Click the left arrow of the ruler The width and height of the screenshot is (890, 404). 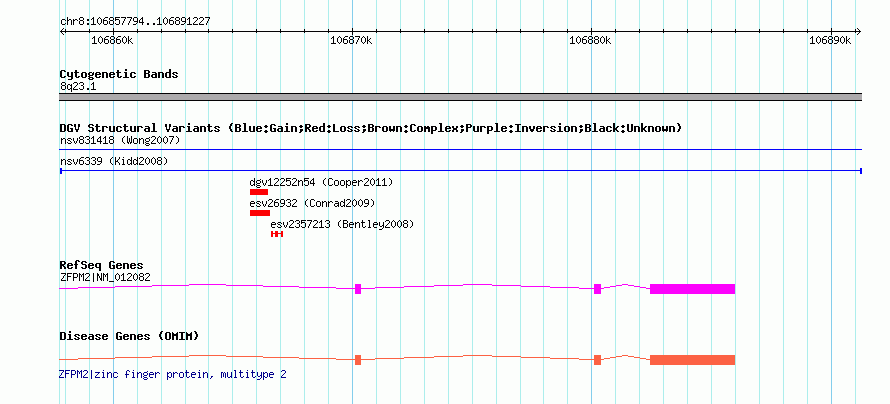(62, 31)
